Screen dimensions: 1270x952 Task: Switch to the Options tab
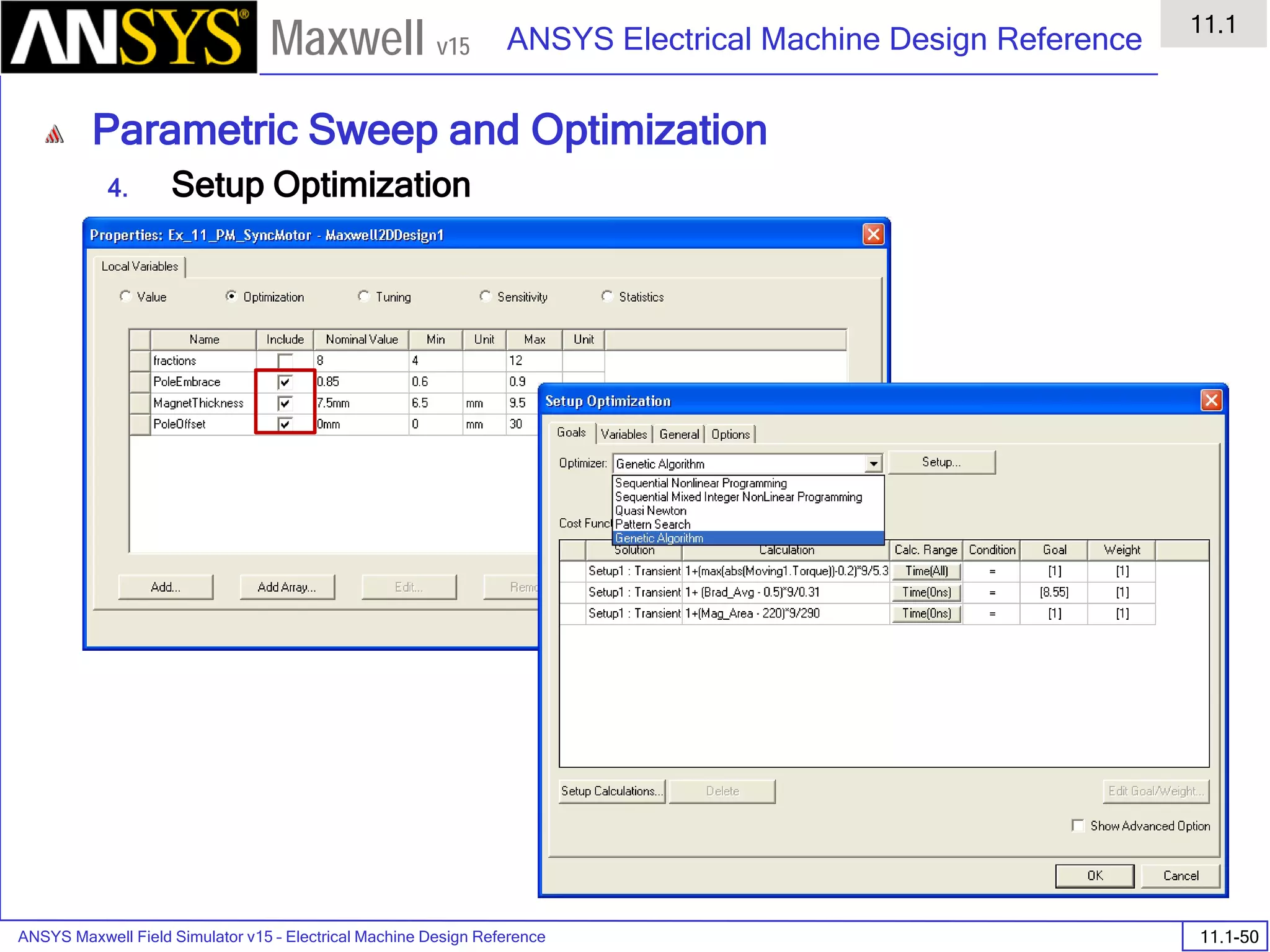(x=730, y=434)
